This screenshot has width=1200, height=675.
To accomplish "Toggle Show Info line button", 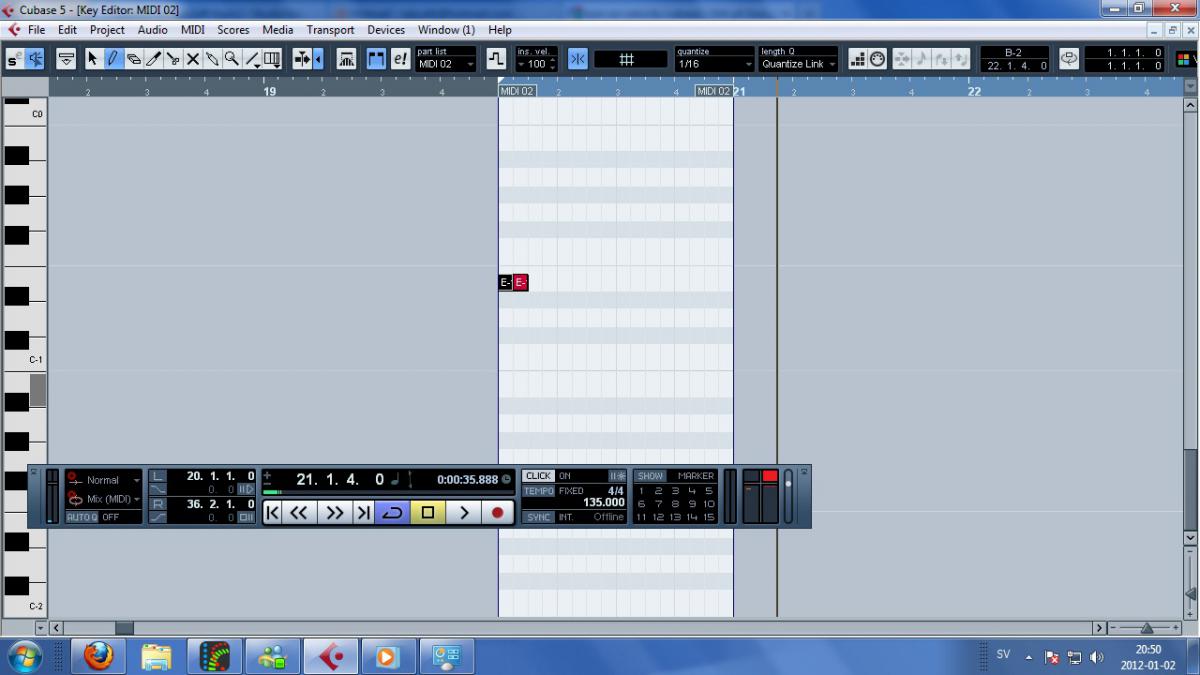I will [66, 59].
